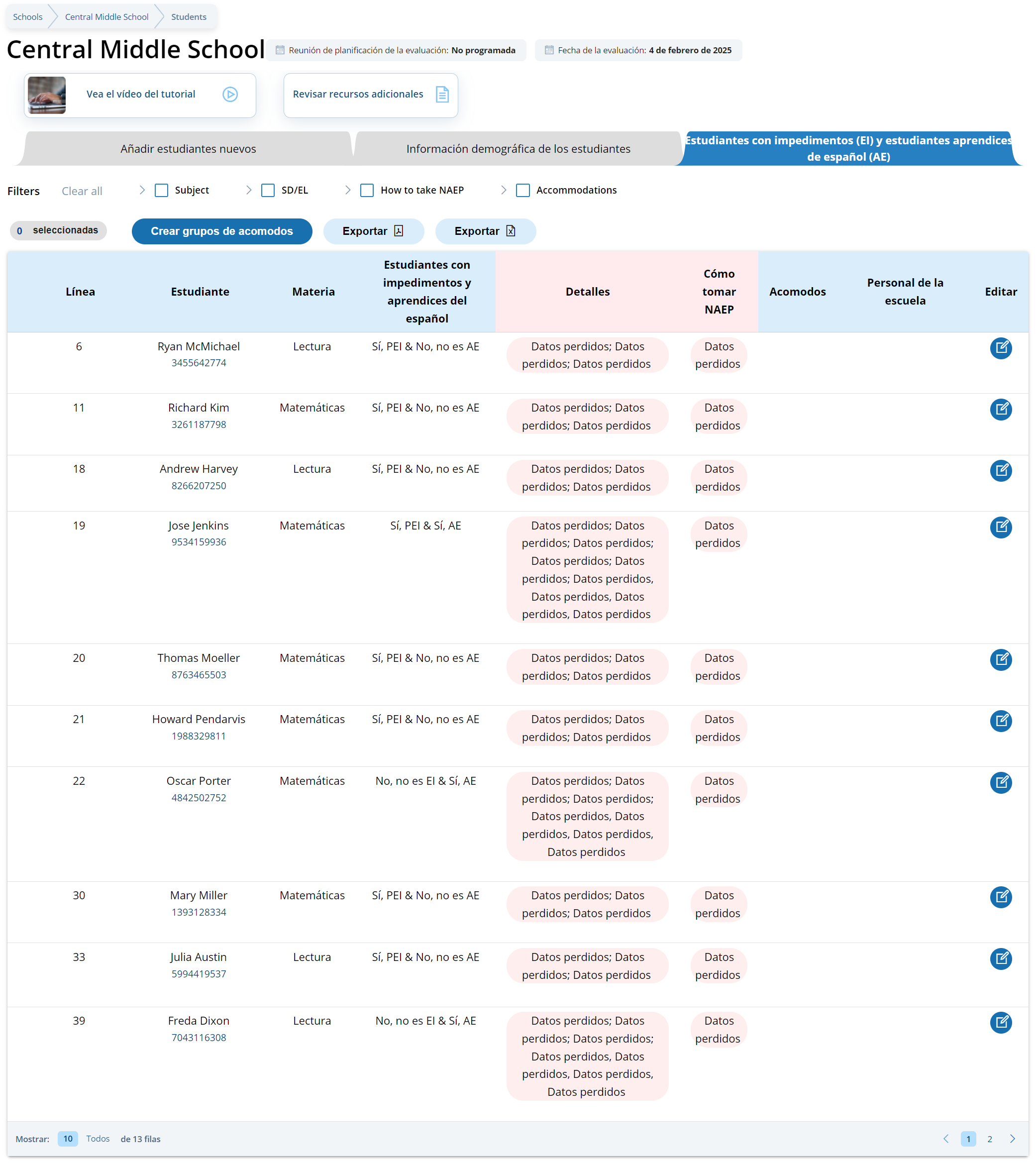Click the additional resources document icon

(442, 94)
